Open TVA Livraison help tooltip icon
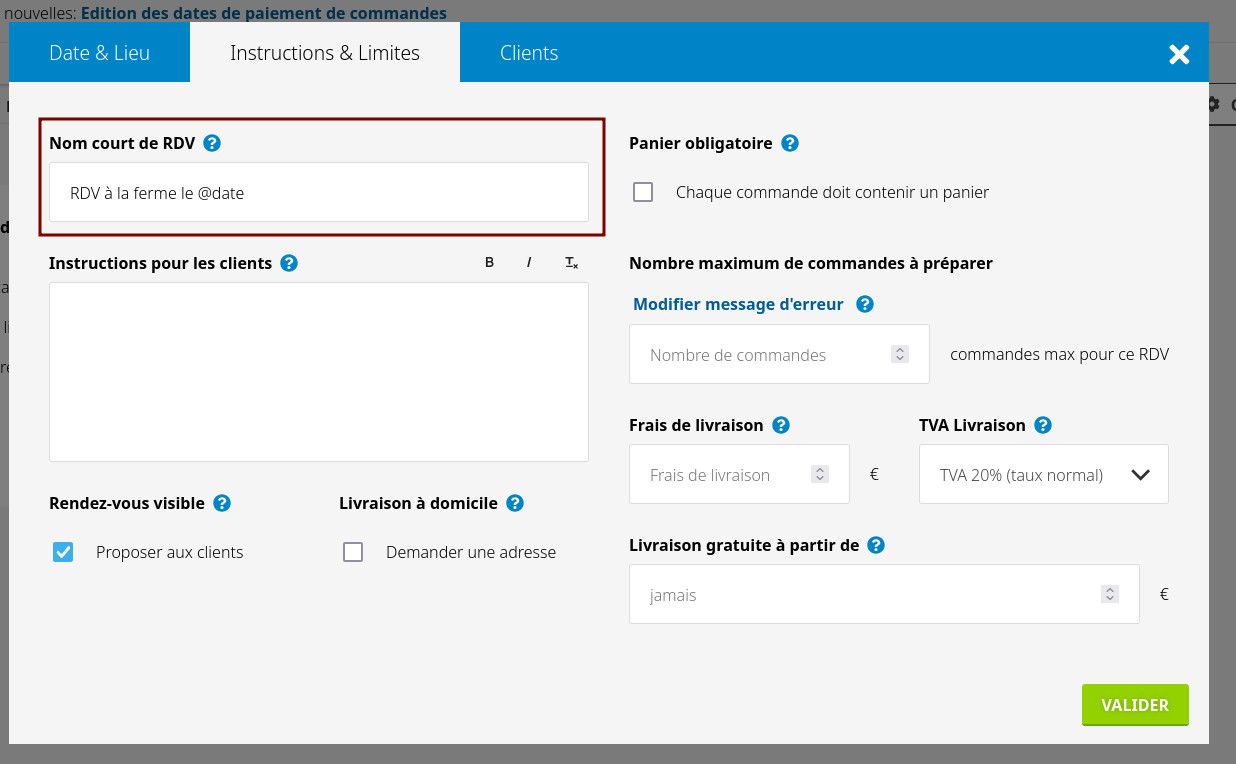1236x764 pixels. pyautogui.click(x=1043, y=425)
